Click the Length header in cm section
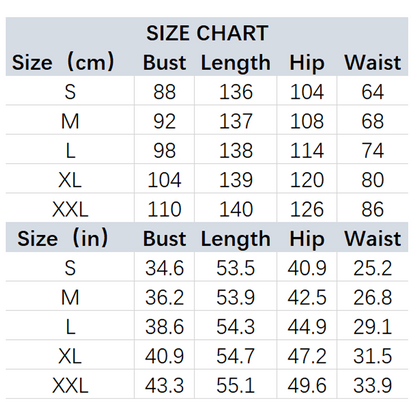This screenshot has height=416, width=416. 236,63
